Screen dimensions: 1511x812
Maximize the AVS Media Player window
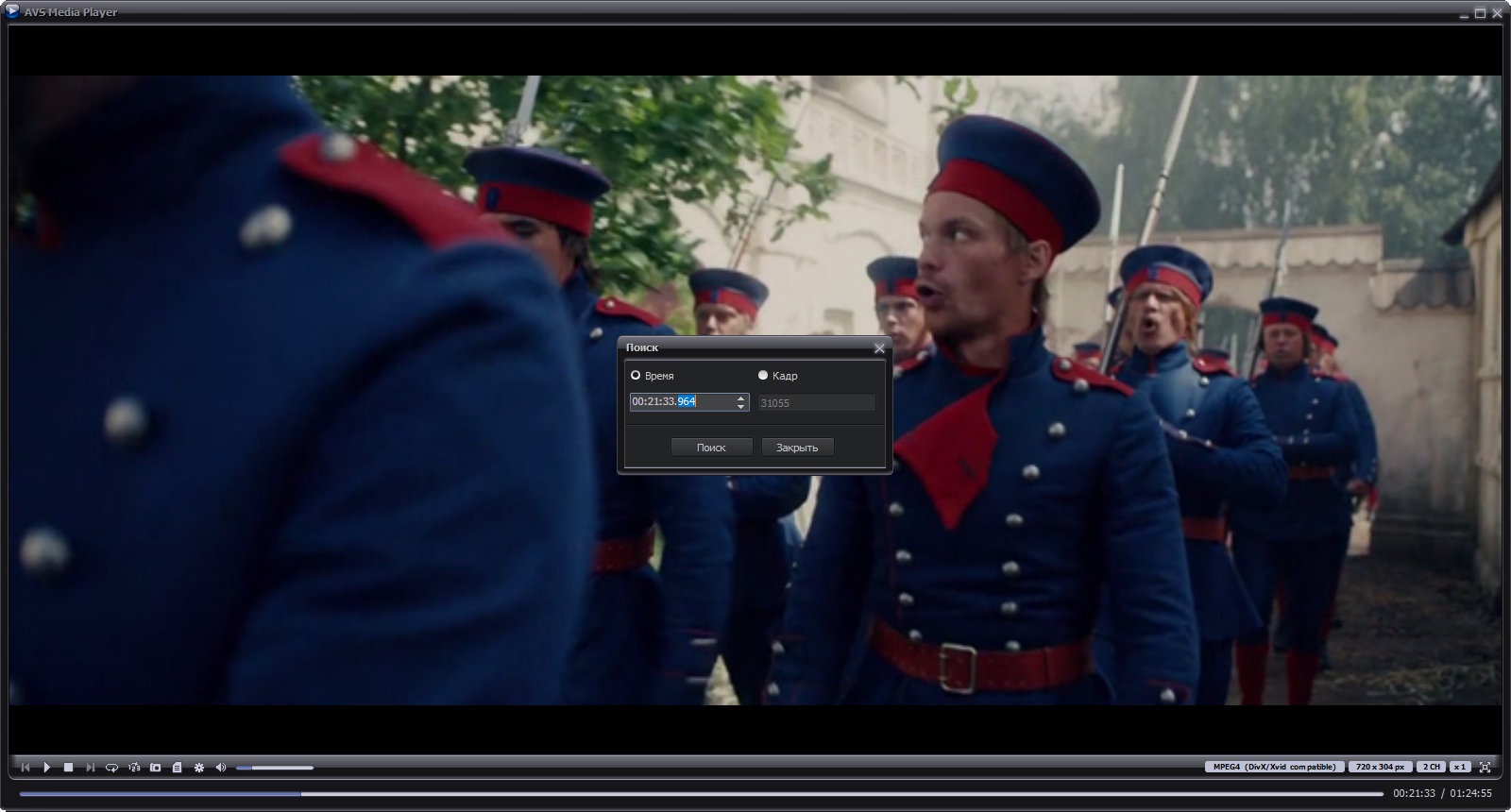pos(1480,12)
